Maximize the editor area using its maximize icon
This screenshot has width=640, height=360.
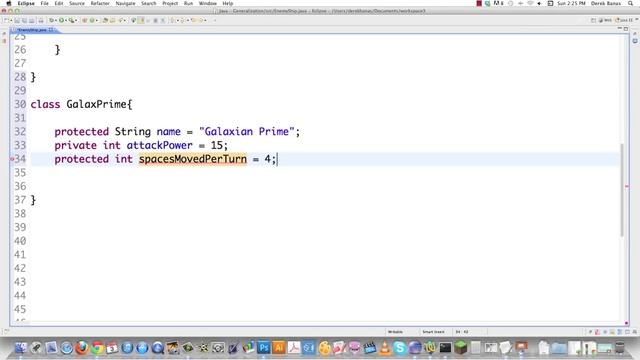(x=626, y=29)
